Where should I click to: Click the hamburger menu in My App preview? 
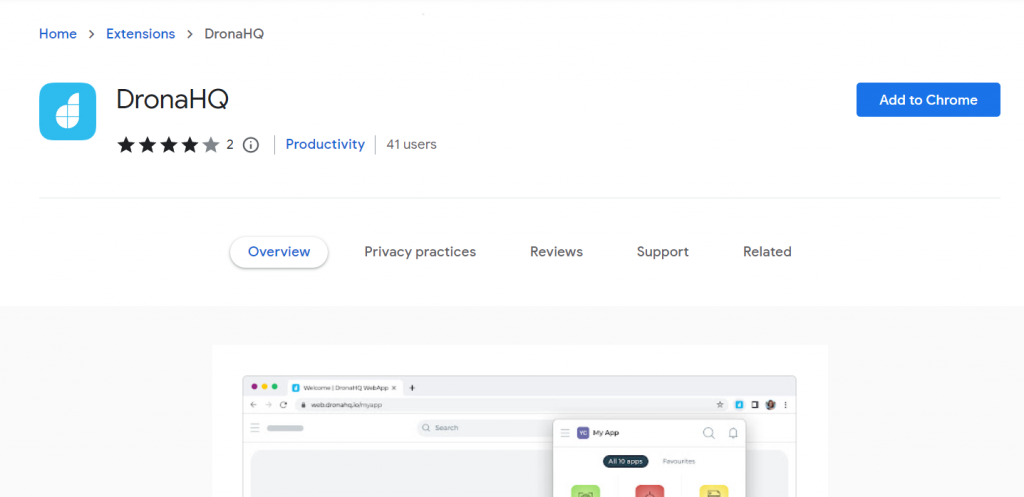[565, 433]
